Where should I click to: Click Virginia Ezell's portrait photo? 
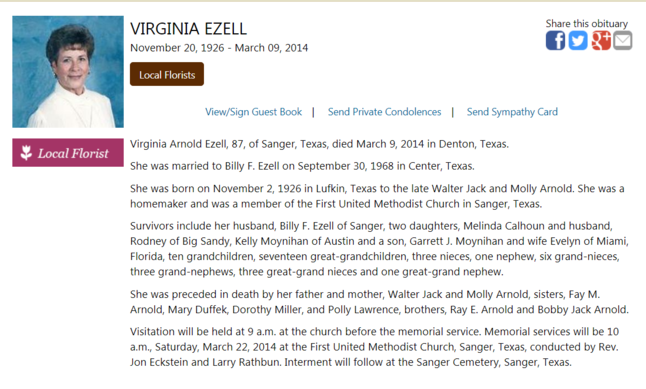[x=68, y=72]
